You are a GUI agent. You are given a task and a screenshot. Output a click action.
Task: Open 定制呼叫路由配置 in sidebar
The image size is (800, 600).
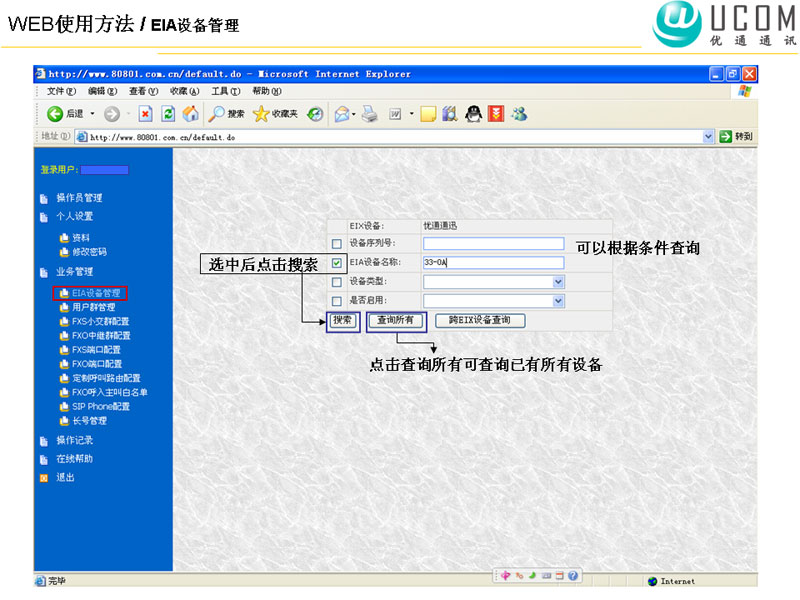106,379
